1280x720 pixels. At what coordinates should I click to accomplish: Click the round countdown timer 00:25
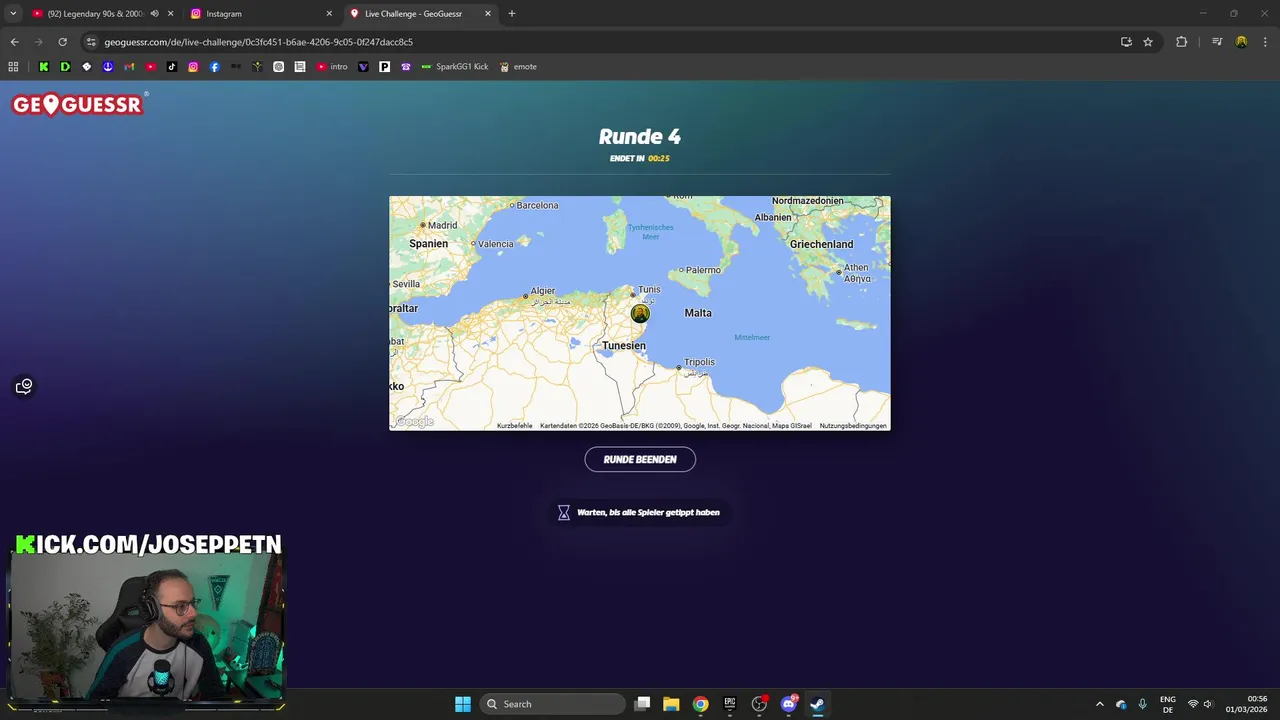click(x=658, y=158)
